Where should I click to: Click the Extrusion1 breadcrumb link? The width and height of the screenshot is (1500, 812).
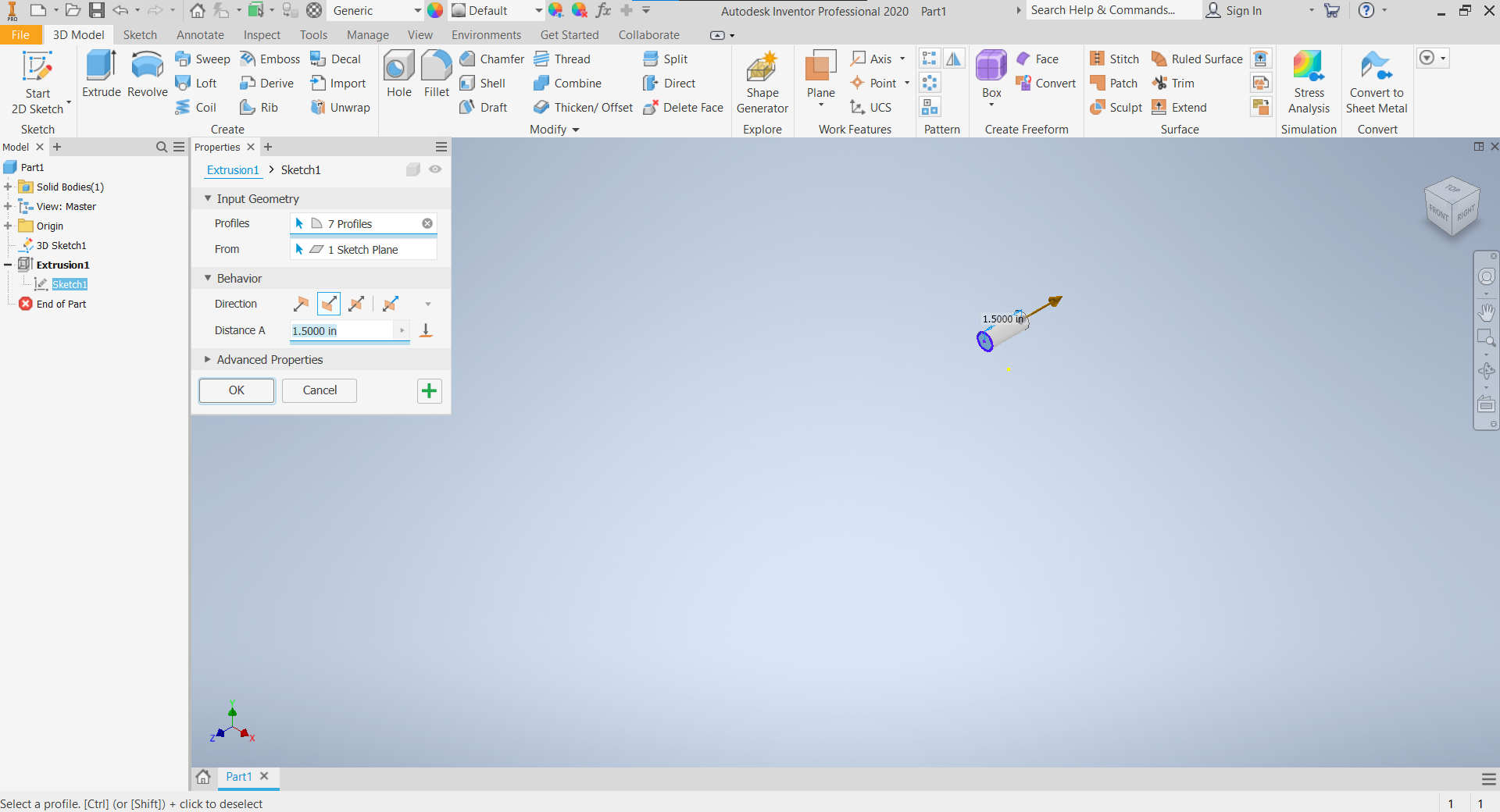[233, 170]
